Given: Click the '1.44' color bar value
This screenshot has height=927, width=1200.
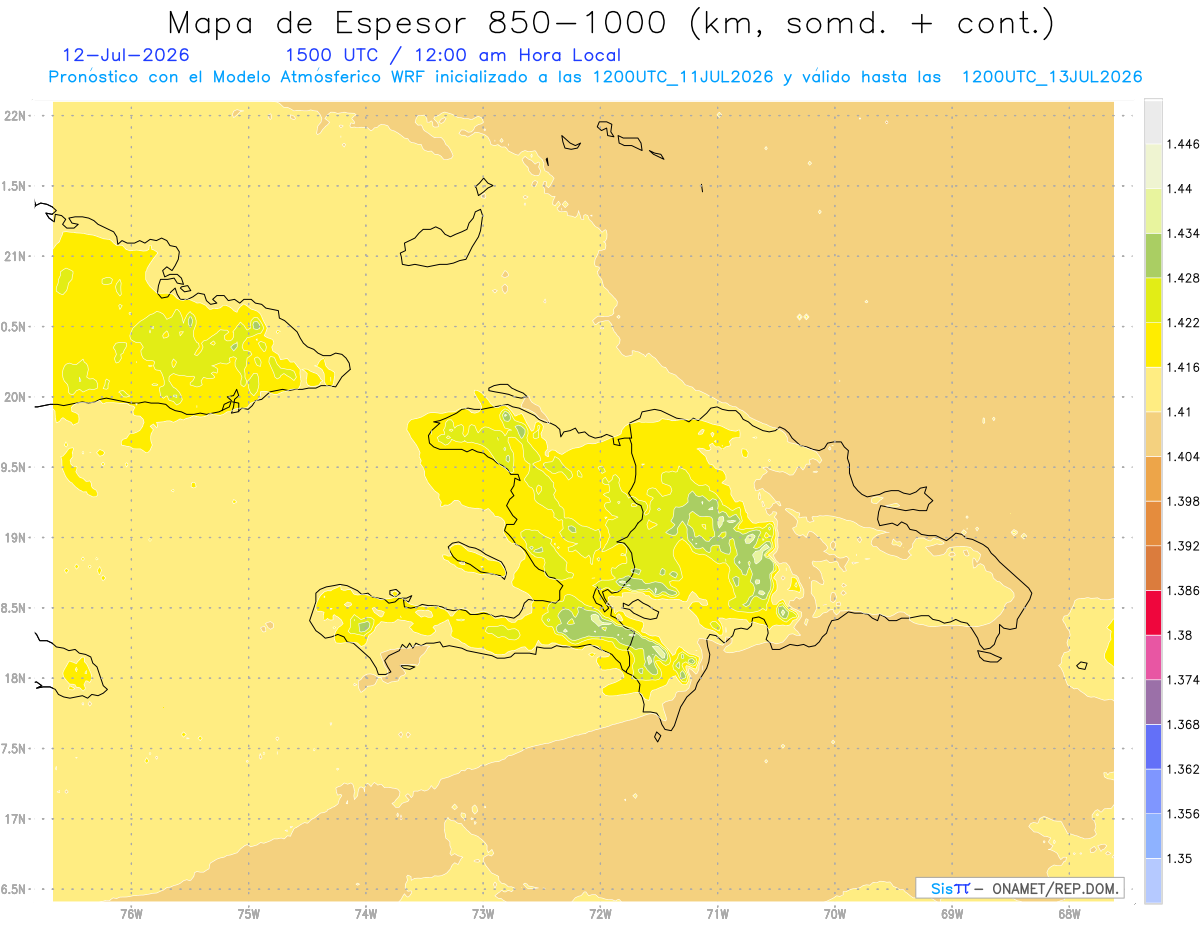Looking at the screenshot, I should (1179, 188).
